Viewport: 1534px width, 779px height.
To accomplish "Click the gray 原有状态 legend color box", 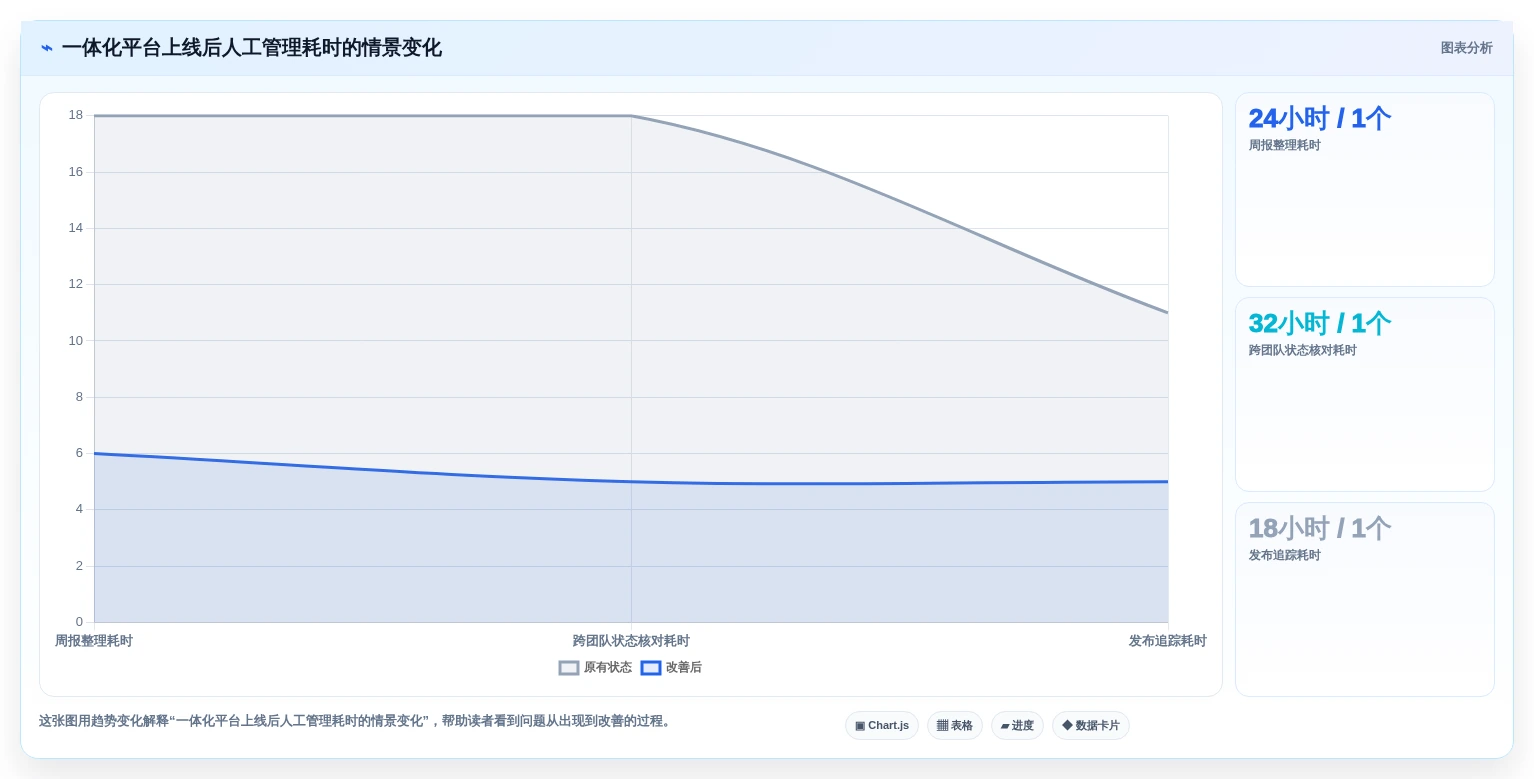I will pyautogui.click(x=569, y=668).
